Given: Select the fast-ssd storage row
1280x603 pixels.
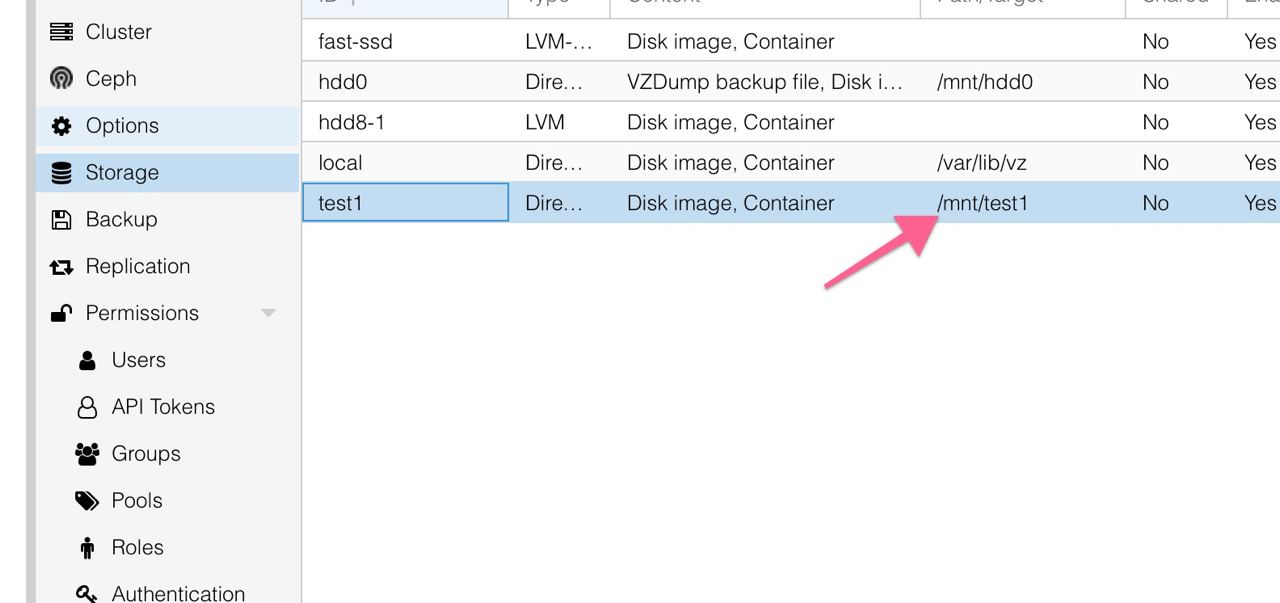Looking at the screenshot, I should click(x=791, y=41).
